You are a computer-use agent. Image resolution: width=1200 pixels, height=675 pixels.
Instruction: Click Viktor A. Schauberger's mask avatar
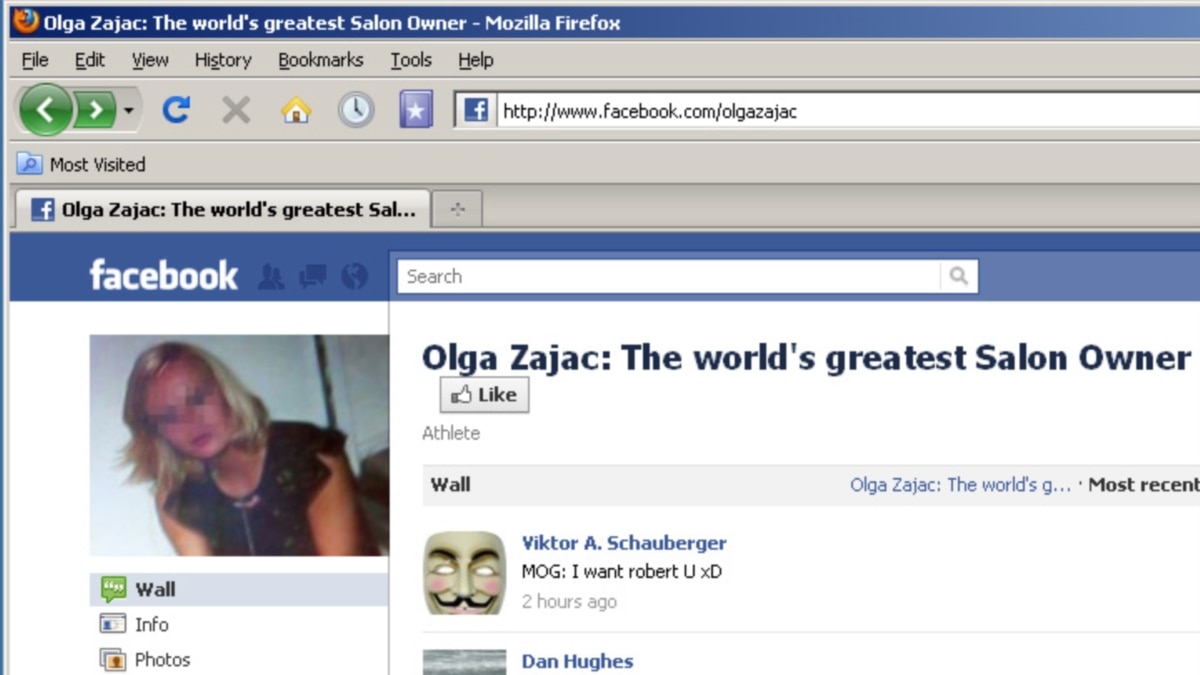coord(464,573)
